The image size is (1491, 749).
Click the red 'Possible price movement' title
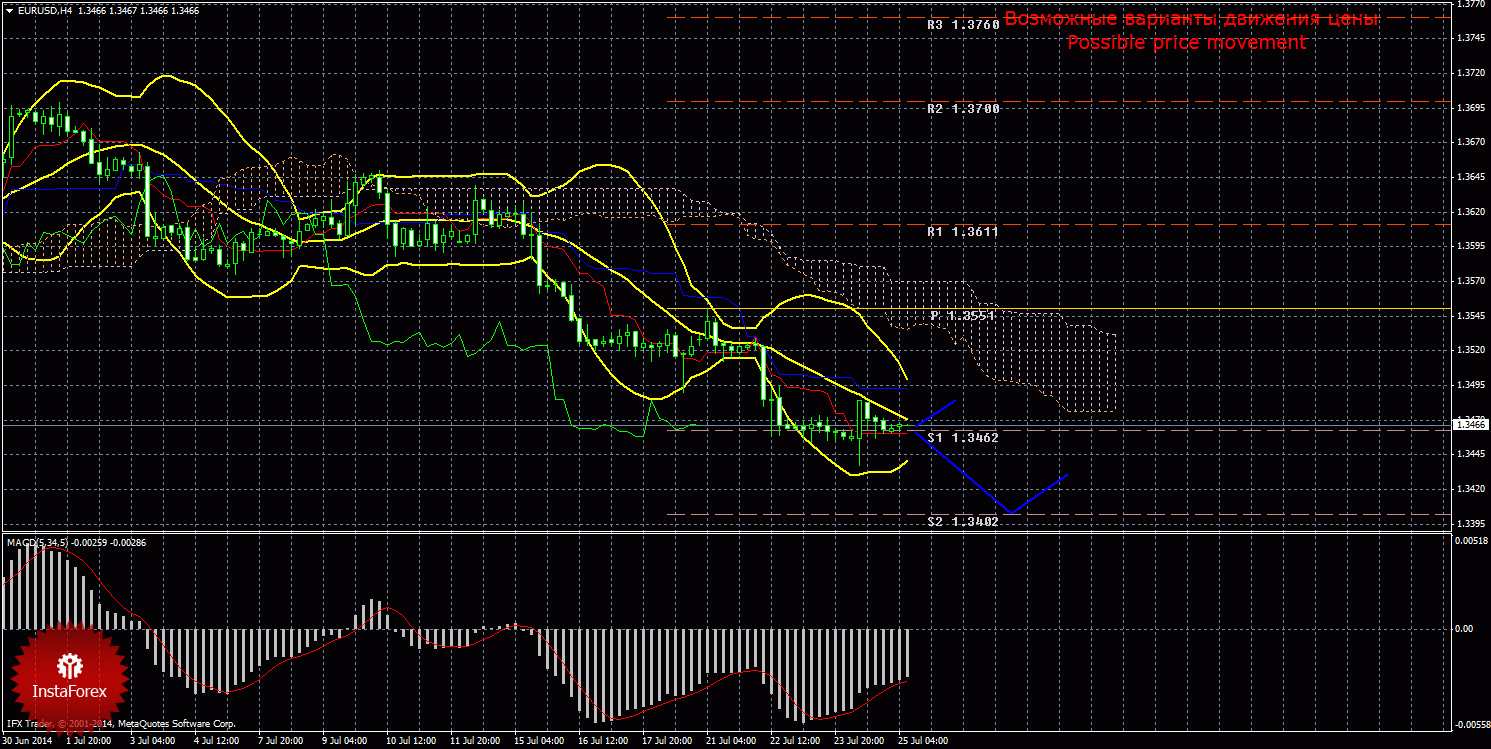[x=1186, y=43]
